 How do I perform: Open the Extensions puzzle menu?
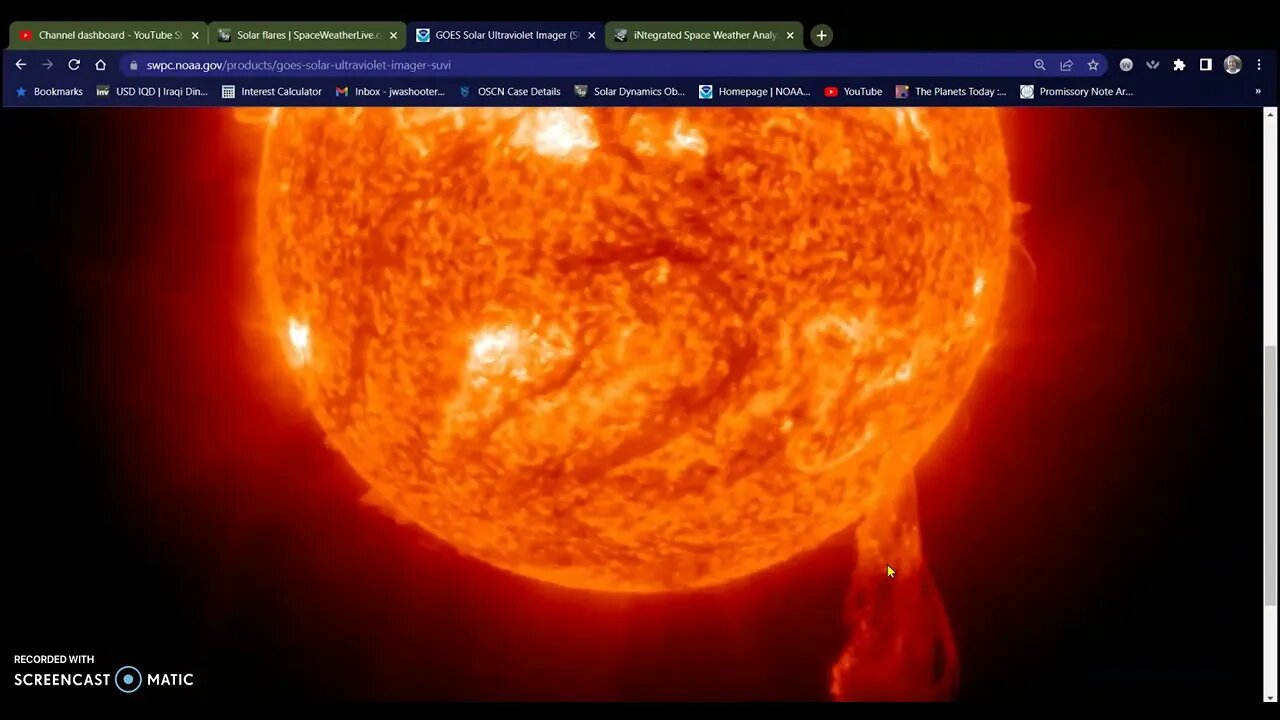[x=1179, y=65]
